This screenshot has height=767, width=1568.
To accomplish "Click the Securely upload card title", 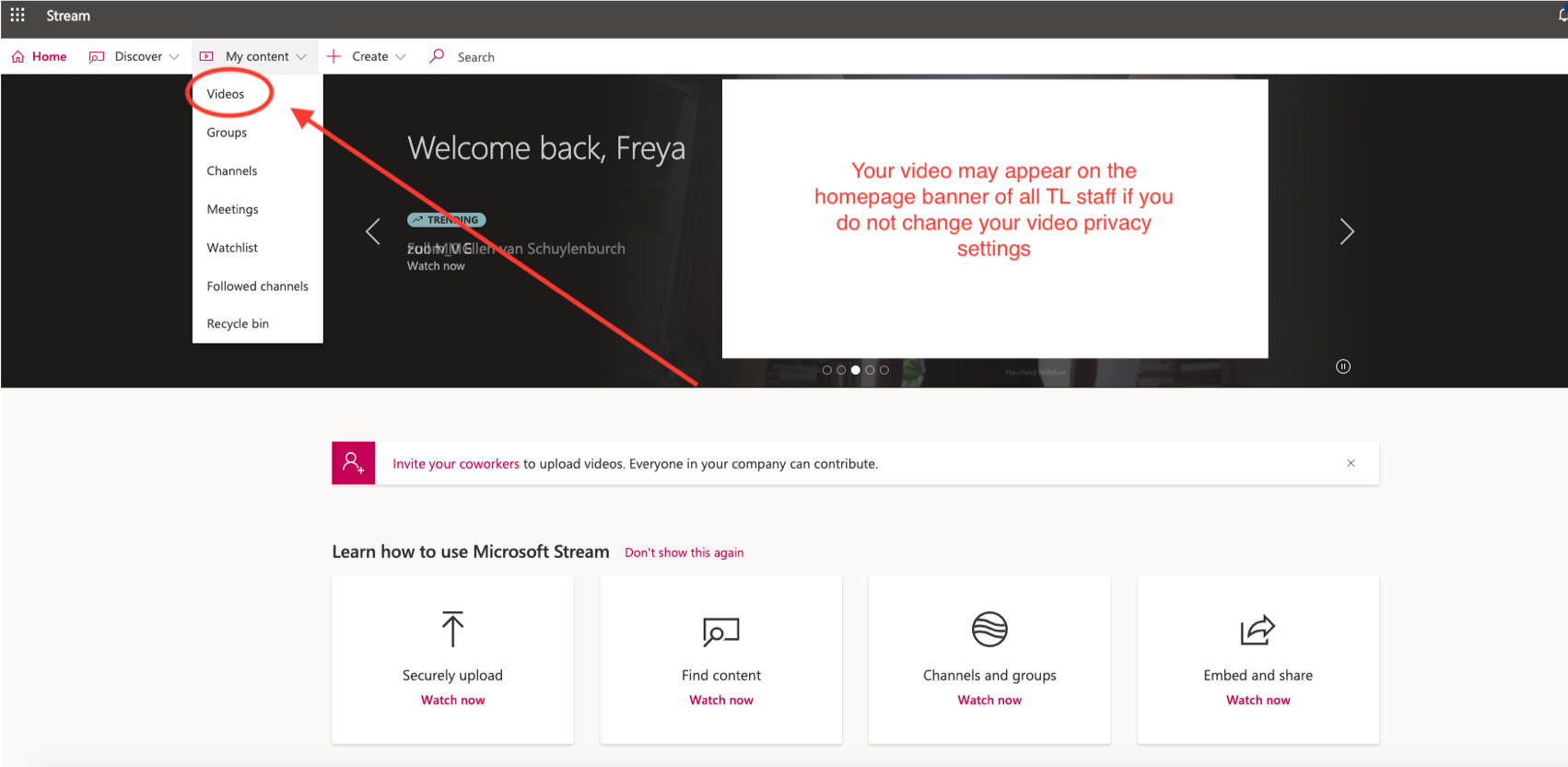I will [452, 675].
